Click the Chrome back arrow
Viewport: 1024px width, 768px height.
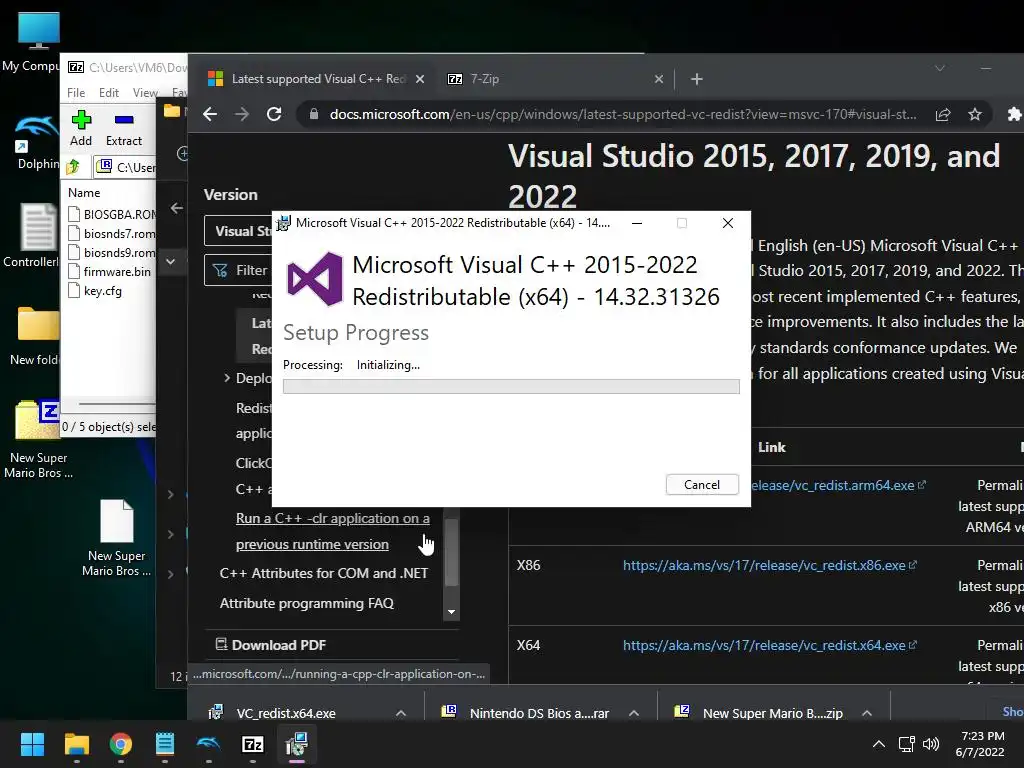(x=210, y=114)
